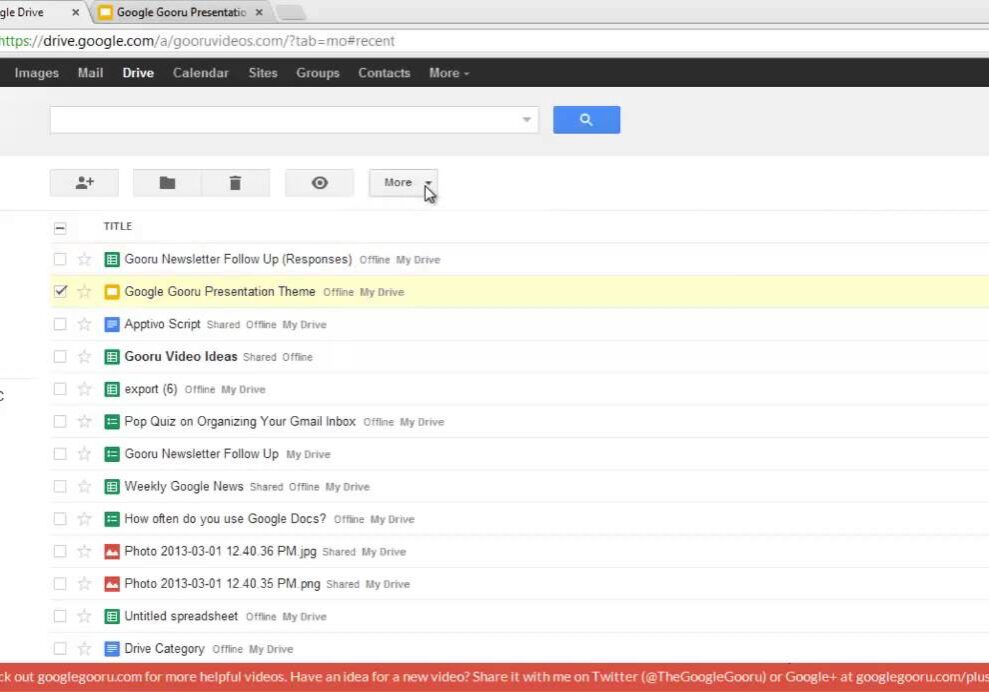Click image icon of Photo 12.40.35 PM.png
Screen dimensions: 989x692
pos(112,584)
